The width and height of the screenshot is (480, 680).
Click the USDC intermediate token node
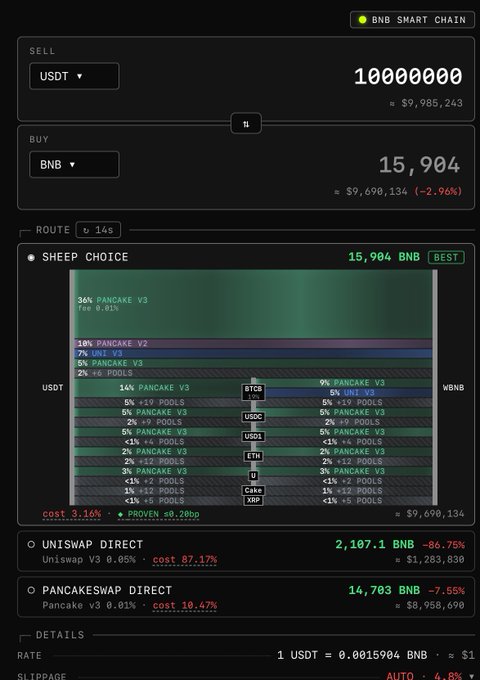pyautogui.click(x=253, y=417)
